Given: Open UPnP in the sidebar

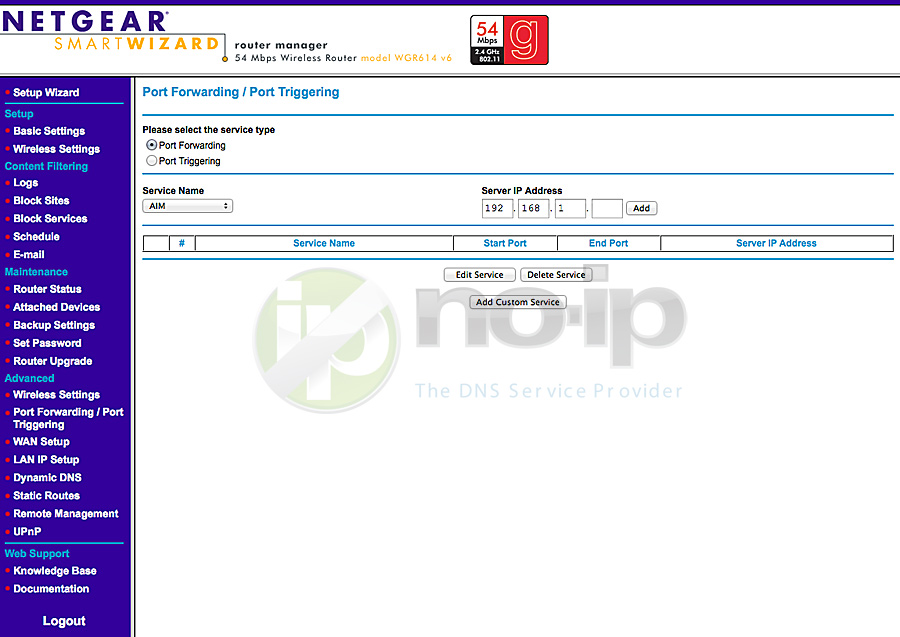Looking at the screenshot, I should click(27, 531).
